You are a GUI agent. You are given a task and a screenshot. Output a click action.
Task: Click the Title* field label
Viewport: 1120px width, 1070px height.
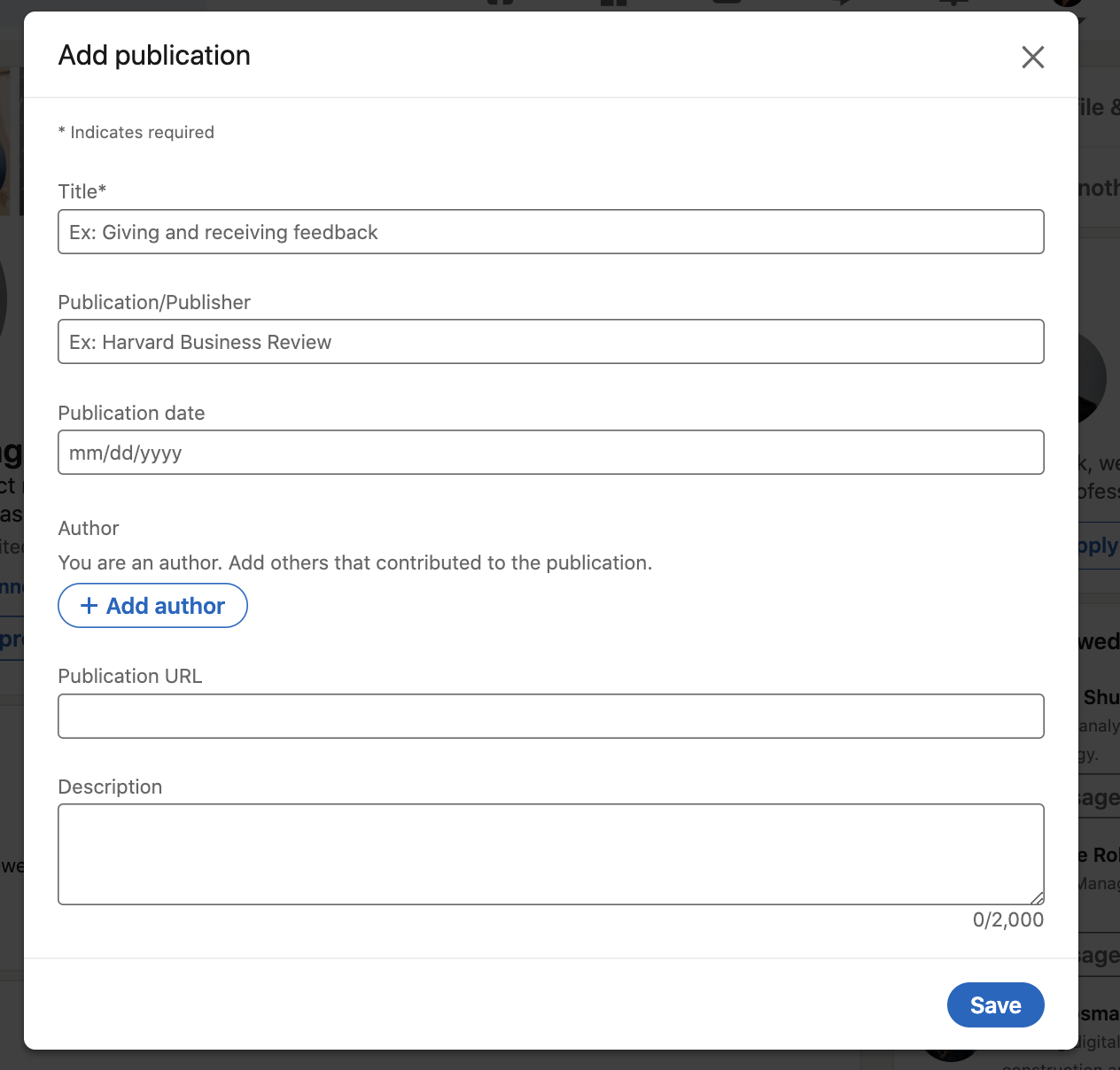point(82,191)
